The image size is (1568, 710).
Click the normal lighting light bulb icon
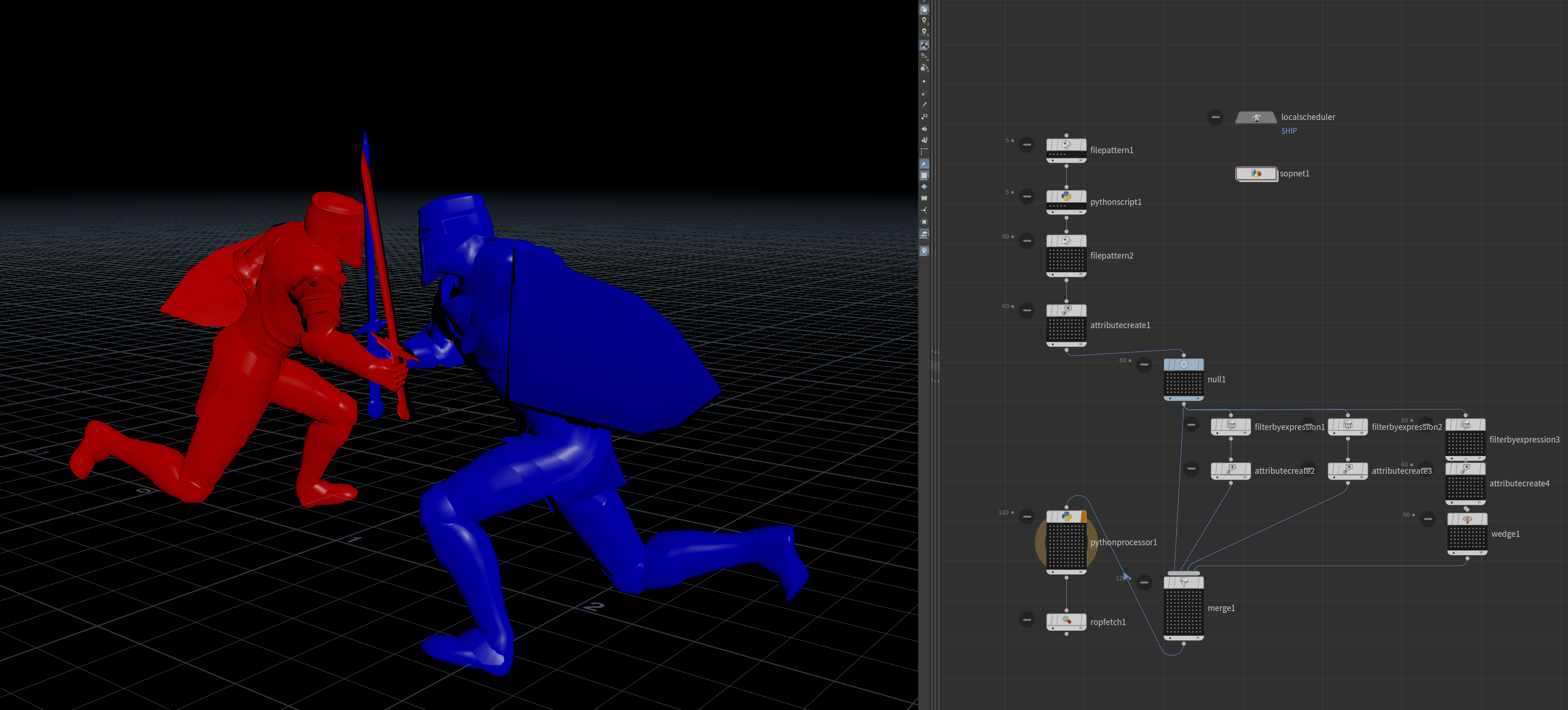[x=924, y=21]
